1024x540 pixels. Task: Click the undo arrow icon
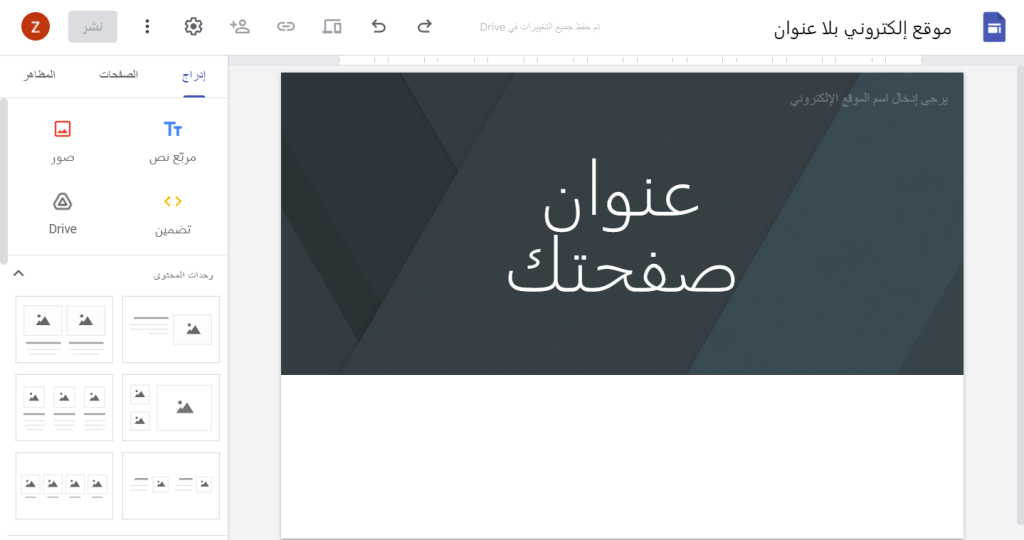pos(378,27)
